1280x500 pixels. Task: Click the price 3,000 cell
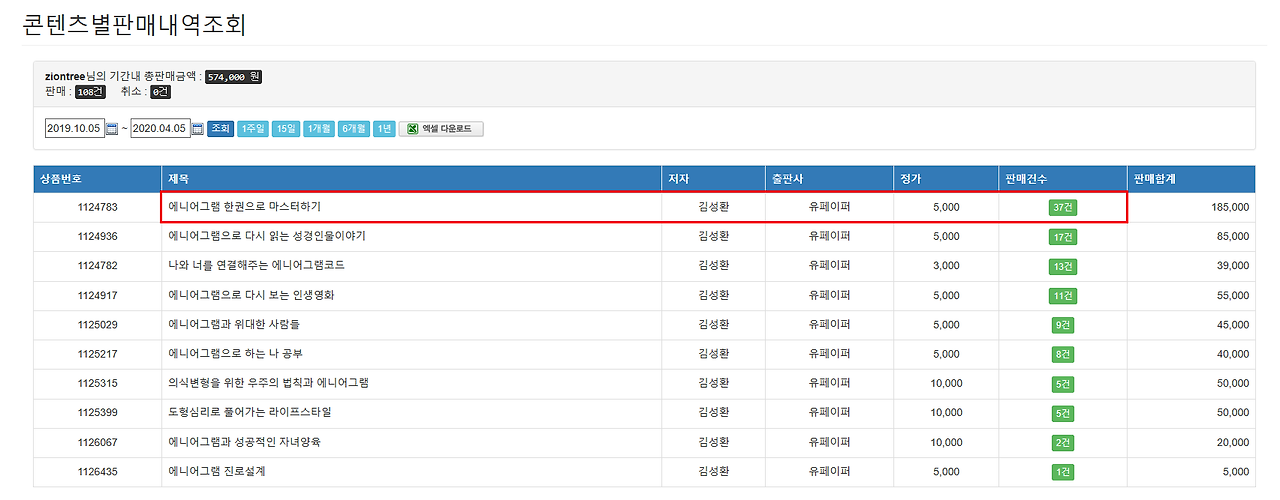[946, 266]
